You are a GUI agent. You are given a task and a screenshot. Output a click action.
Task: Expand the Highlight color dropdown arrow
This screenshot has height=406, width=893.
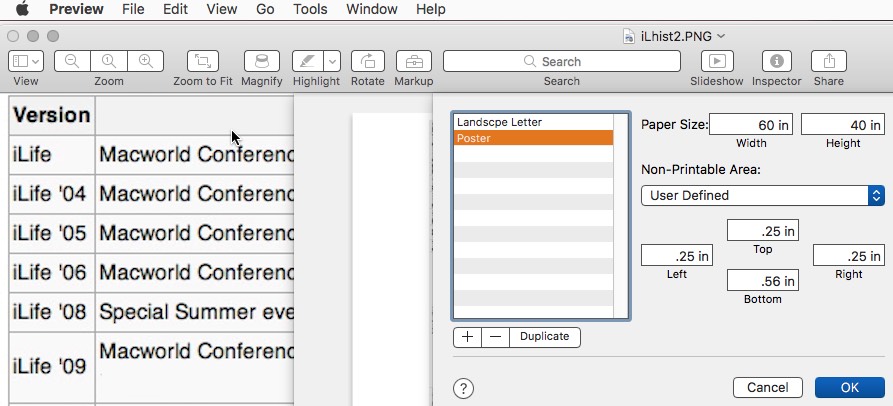pos(332,61)
